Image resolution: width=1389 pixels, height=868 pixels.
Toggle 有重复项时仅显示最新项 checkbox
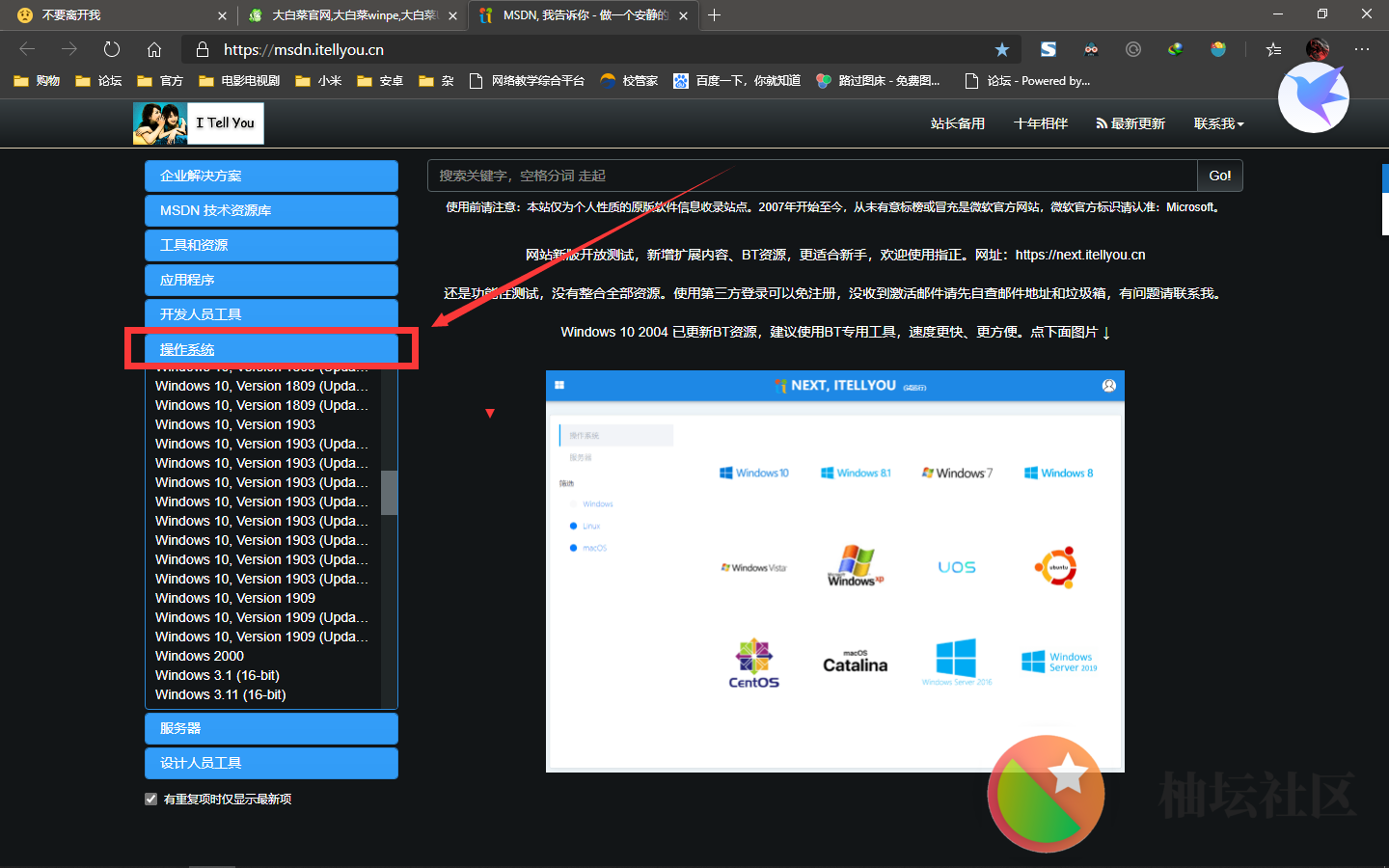151,799
